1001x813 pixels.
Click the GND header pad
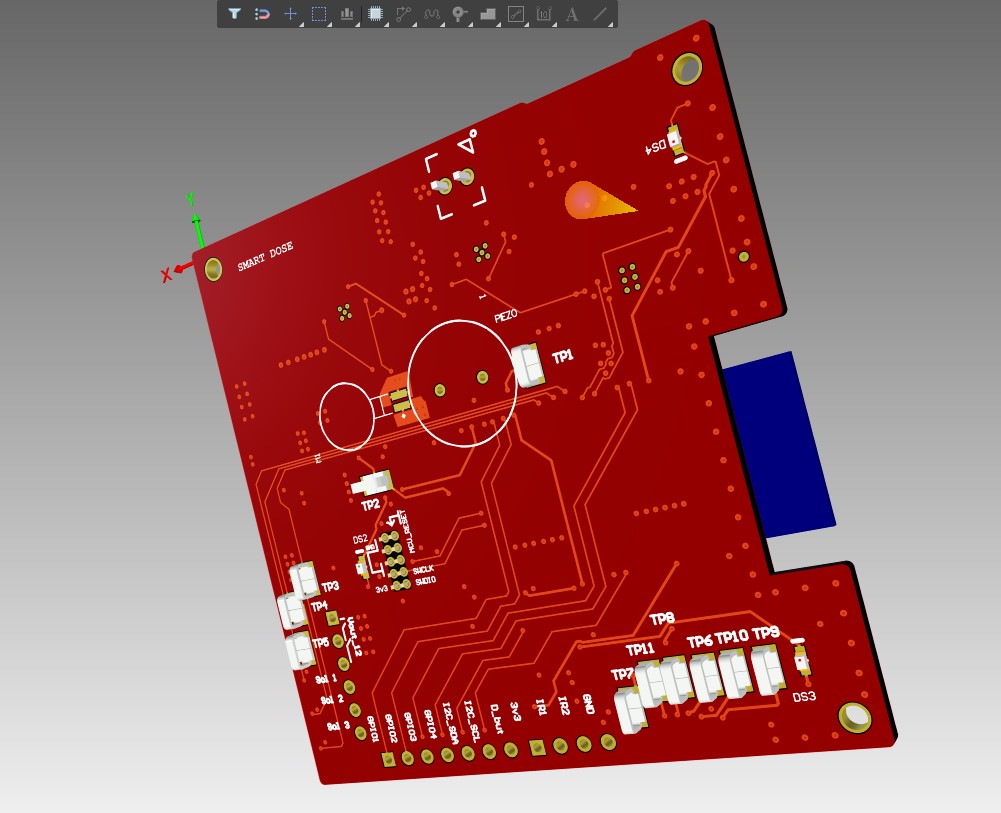(x=608, y=742)
